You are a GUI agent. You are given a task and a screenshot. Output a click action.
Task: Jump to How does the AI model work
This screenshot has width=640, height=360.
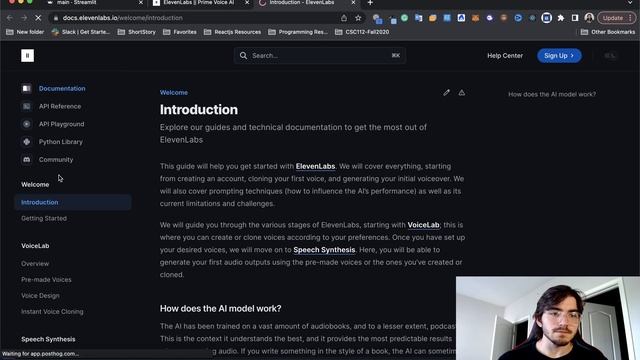tap(552, 94)
